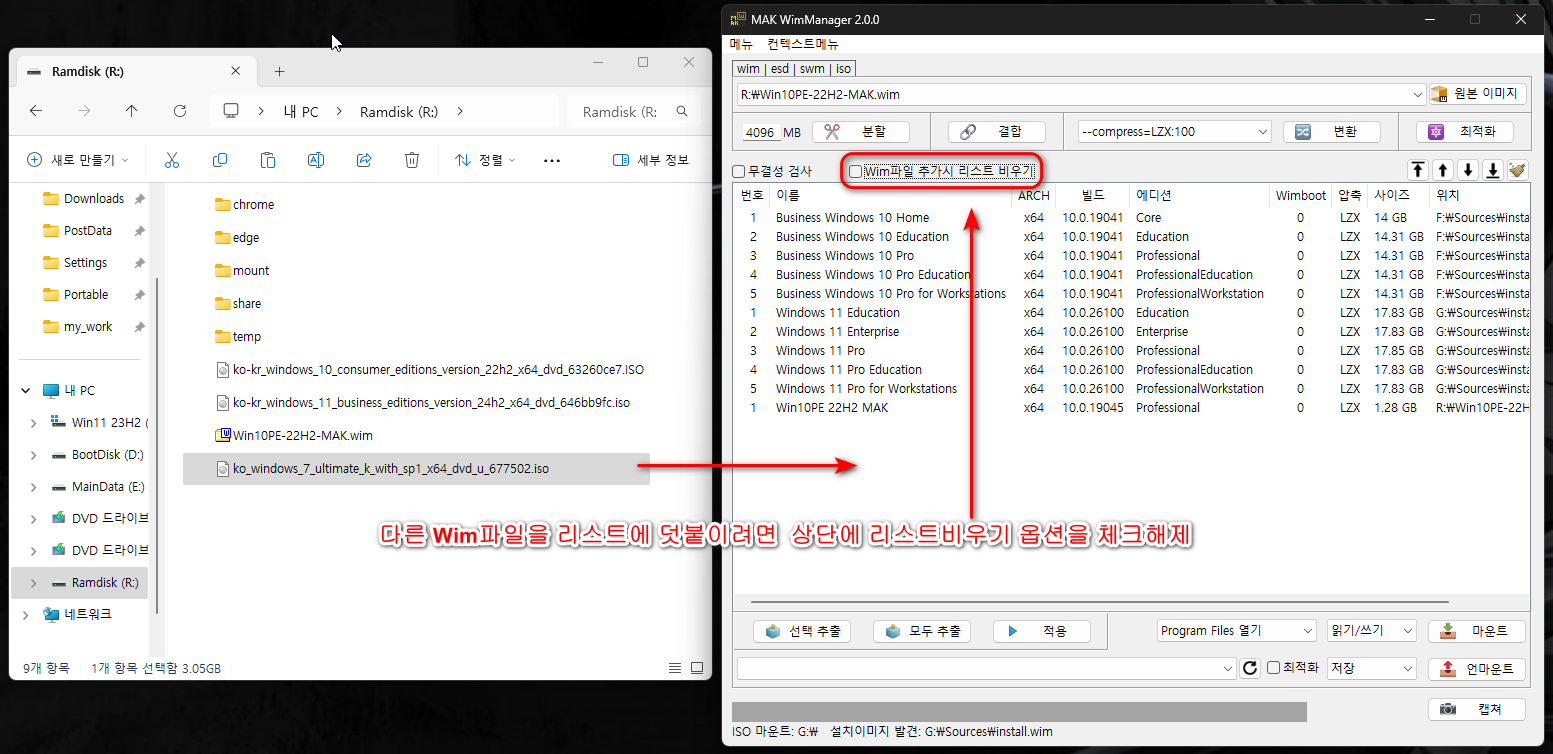Click the circular refresh icon beside the path combo

(x=1249, y=668)
